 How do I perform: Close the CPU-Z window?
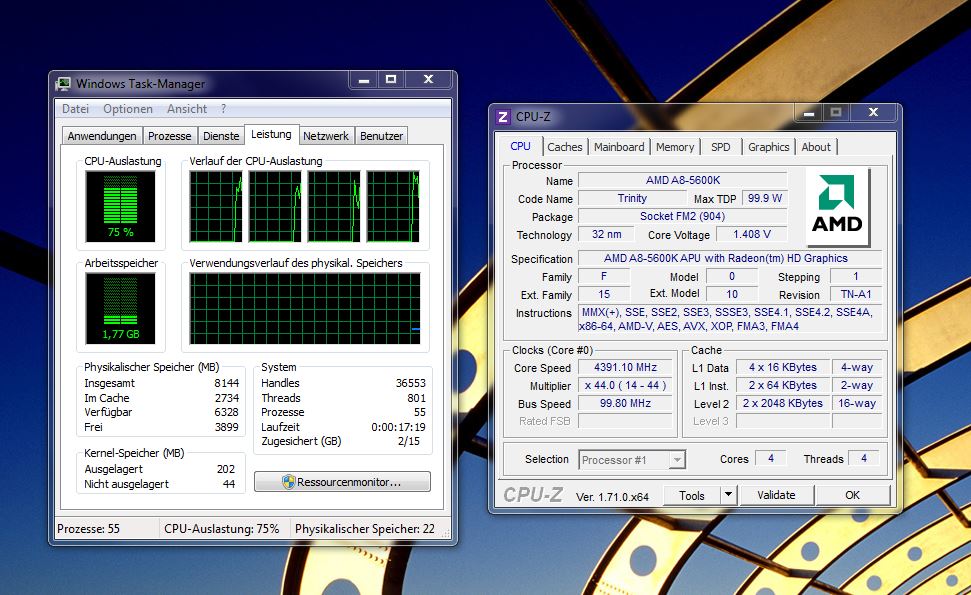873,113
